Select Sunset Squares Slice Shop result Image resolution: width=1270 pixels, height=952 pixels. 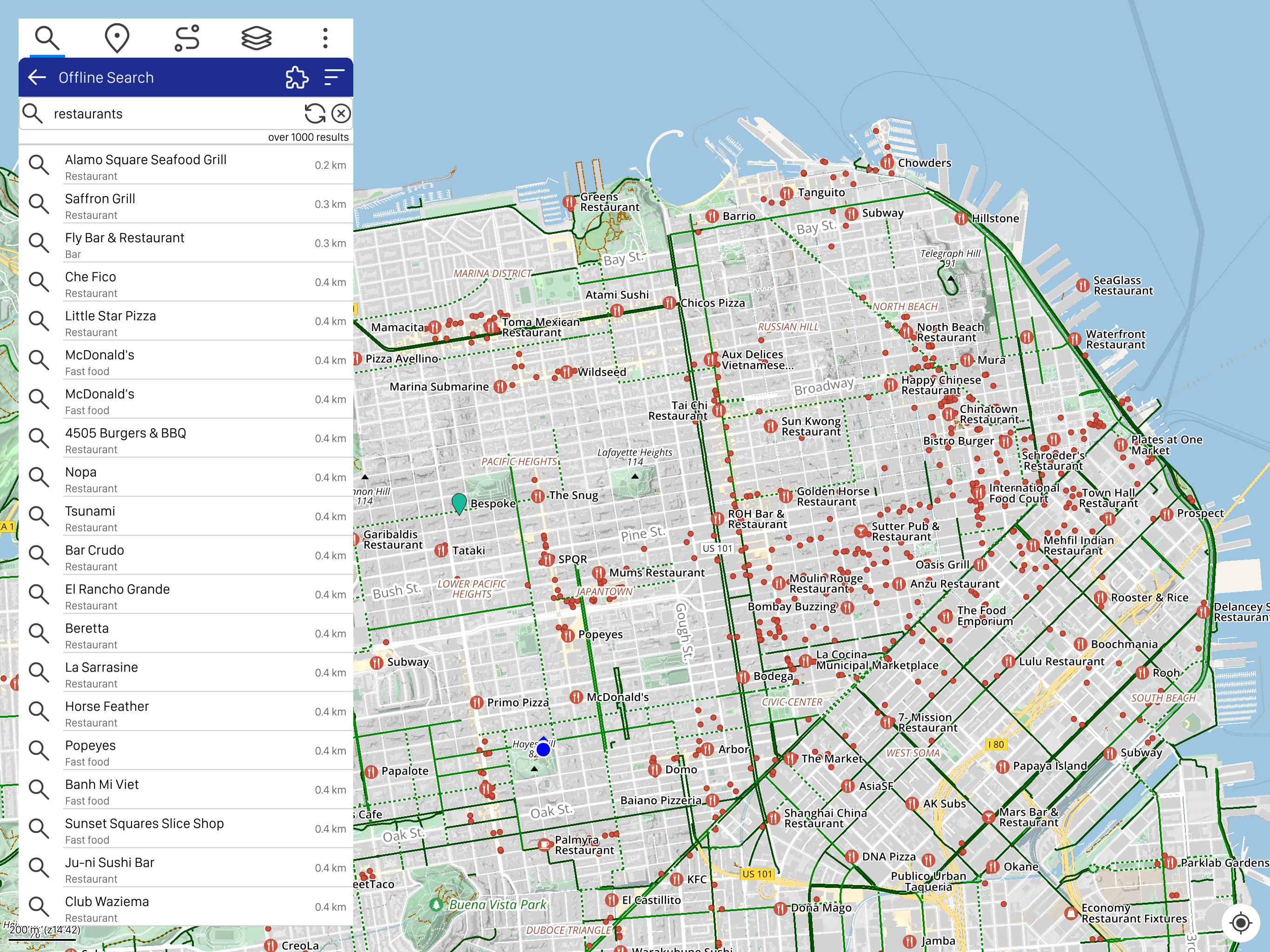(x=186, y=829)
